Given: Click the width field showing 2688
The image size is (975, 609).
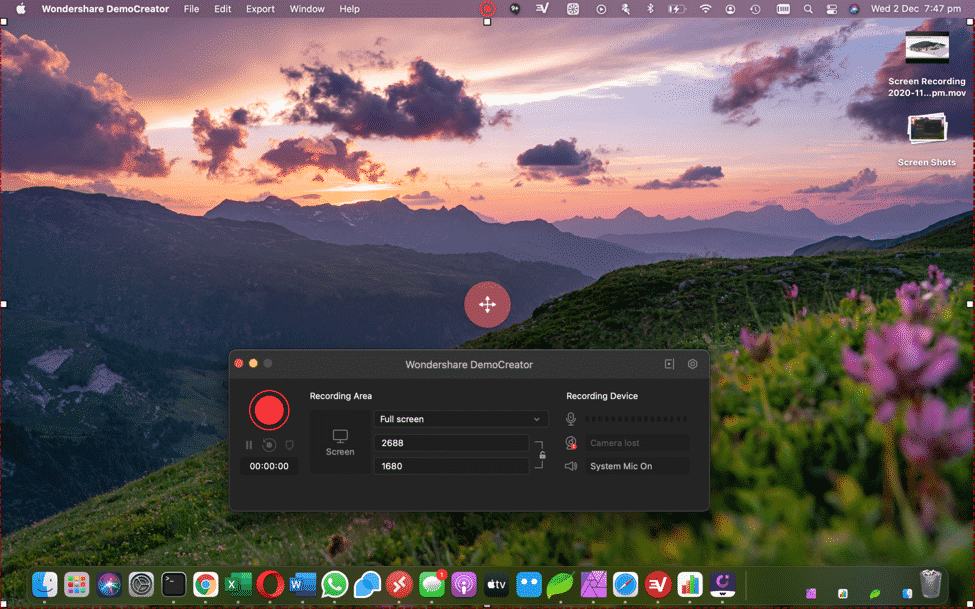Looking at the screenshot, I should (451, 443).
